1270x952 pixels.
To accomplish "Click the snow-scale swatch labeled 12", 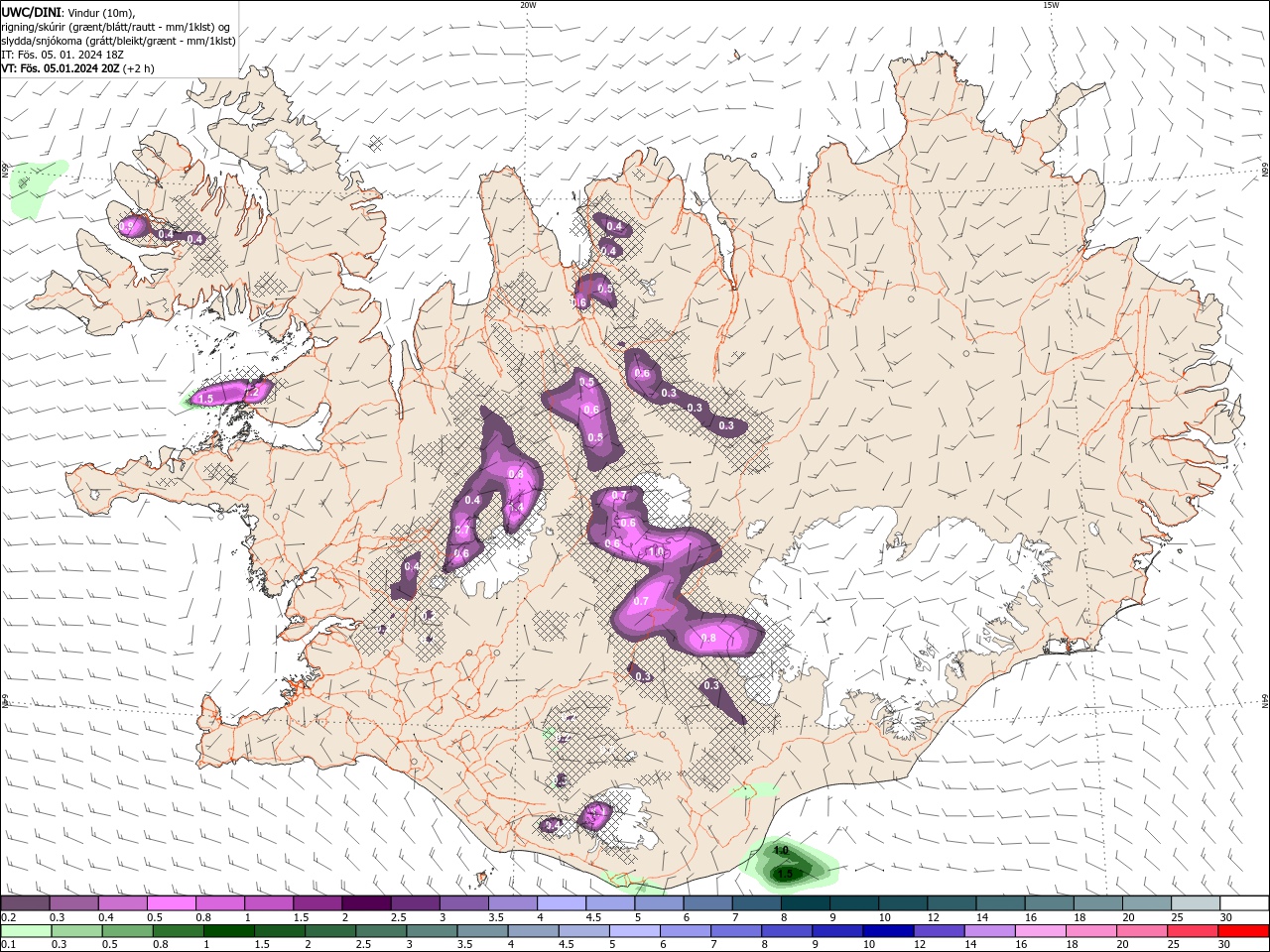I will pyautogui.click(x=950, y=903).
